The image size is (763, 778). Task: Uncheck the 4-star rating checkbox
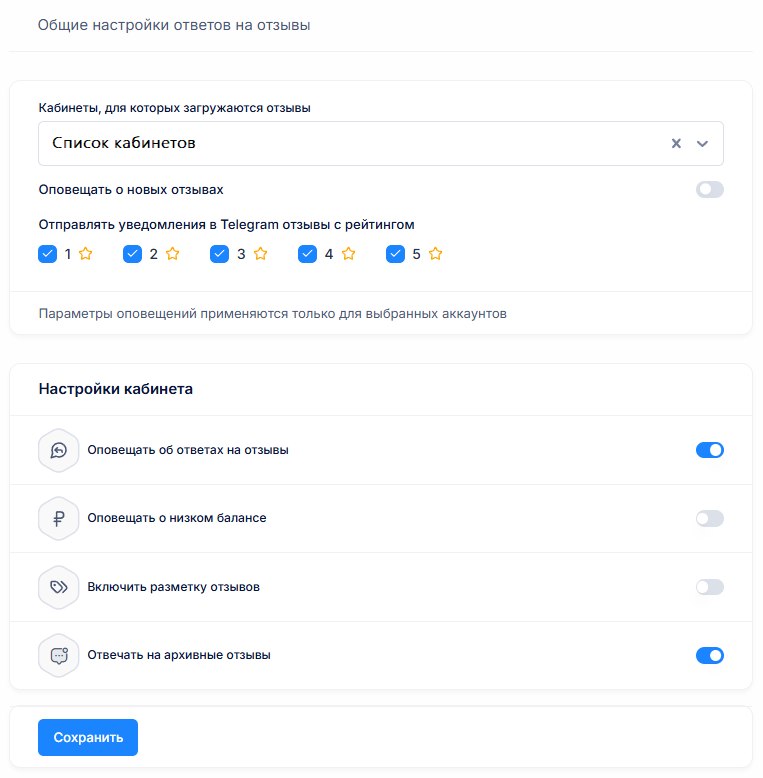(307, 254)
